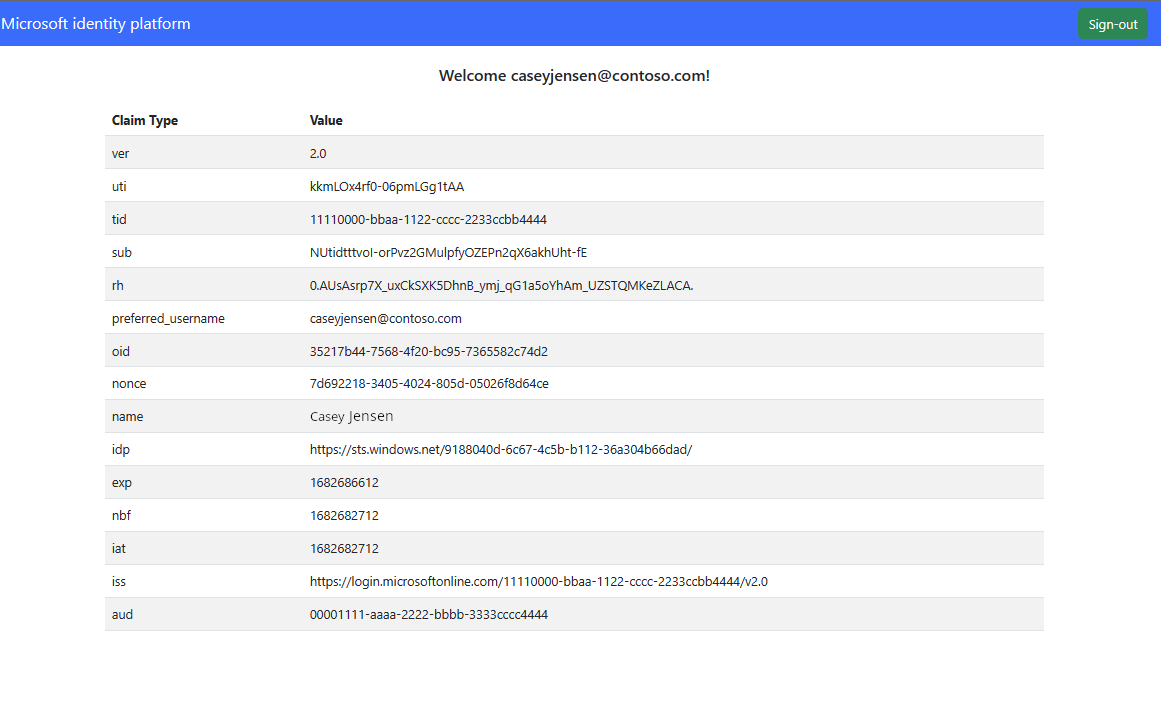Viewport: 1174px width, 707px height.
Task: Select the value kkmLOx4rf0-06pmLGg1tAA
Action: (x=387, y=186)
